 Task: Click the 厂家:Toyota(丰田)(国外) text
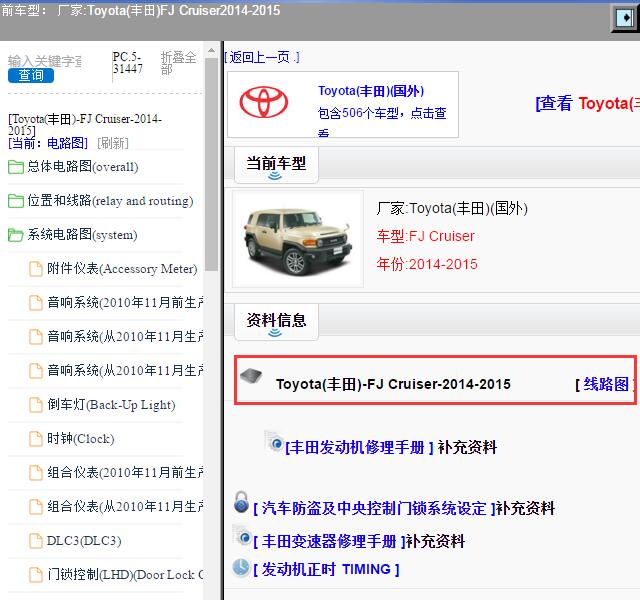(x=452, y=209)
